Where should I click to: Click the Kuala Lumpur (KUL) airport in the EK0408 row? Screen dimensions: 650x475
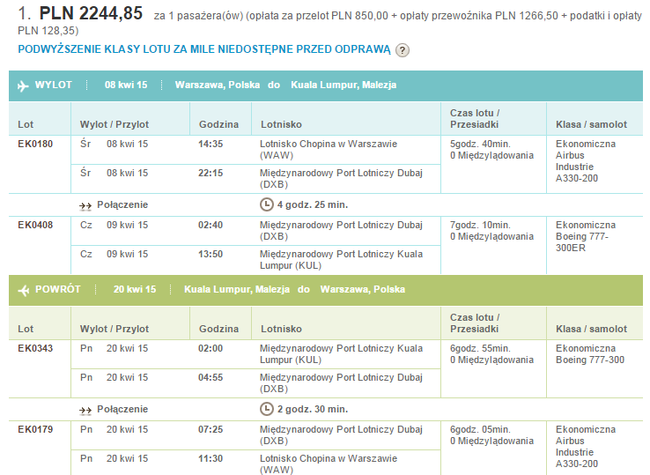[x=341, y=260]
